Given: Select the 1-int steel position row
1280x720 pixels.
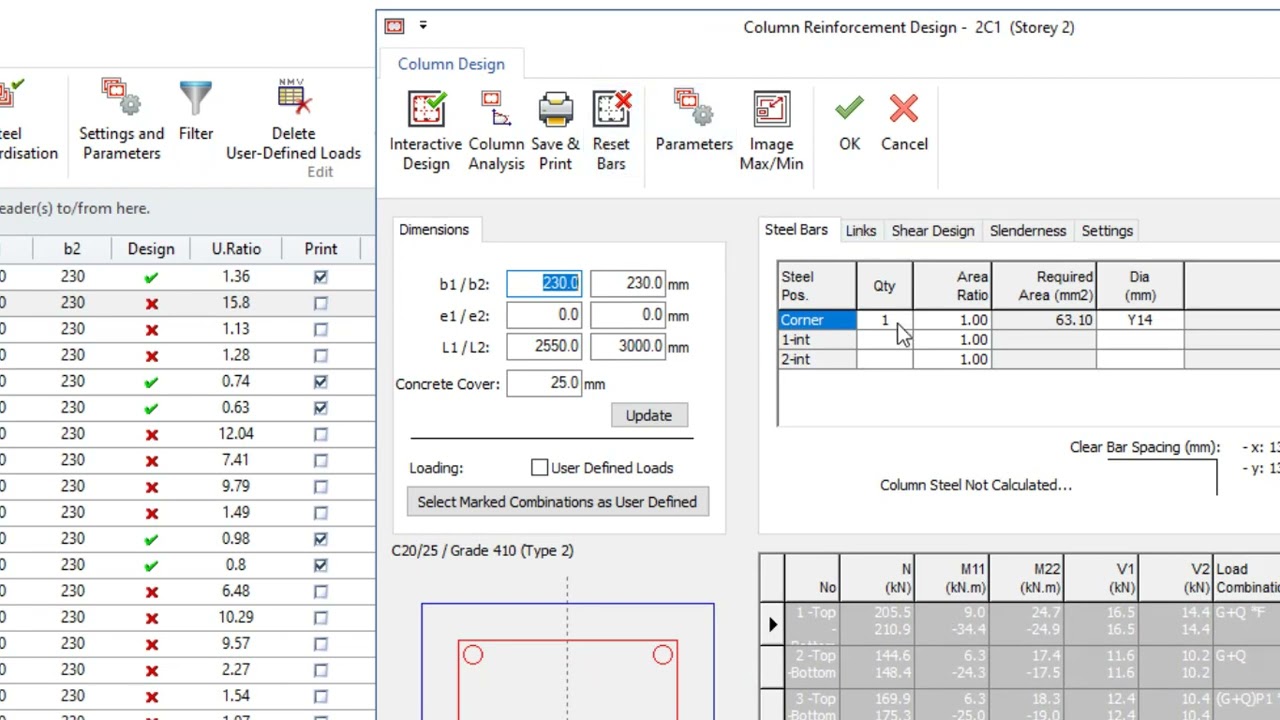Looking at the screenshot, I should tap(817, 340).
